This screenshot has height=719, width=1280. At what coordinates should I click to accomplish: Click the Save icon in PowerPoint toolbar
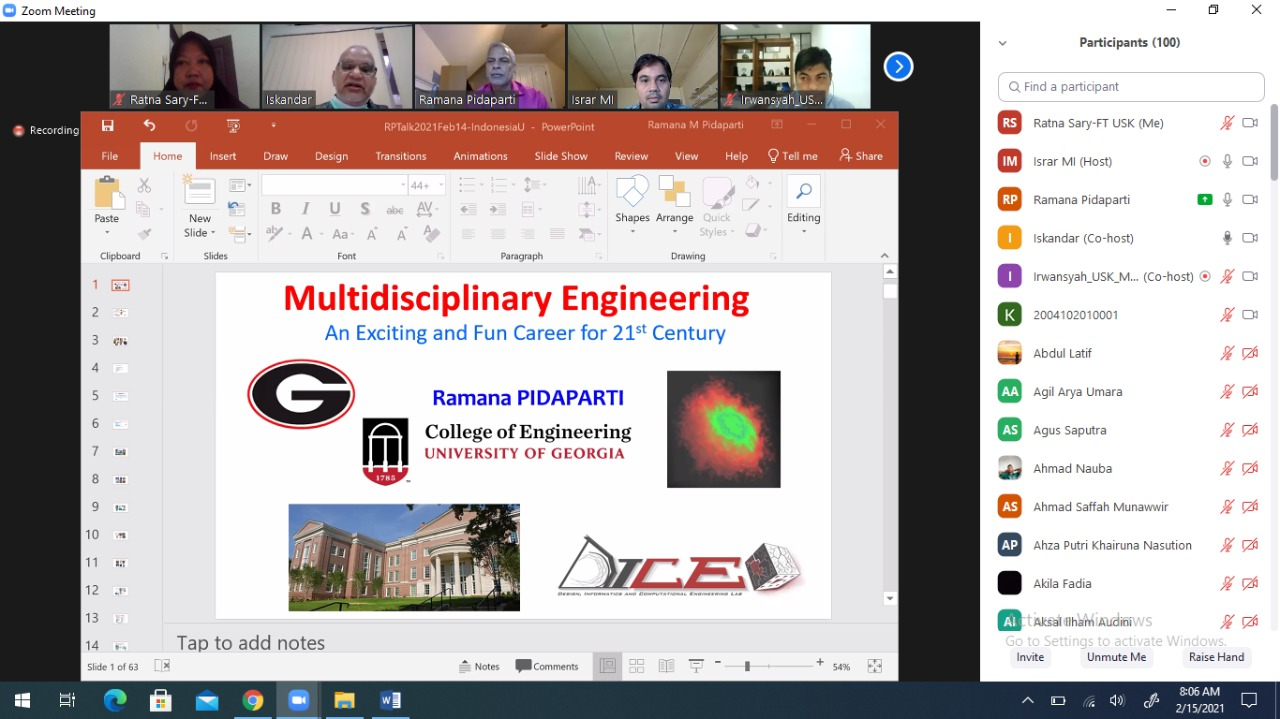pyautogui.click(x=107, y=126)
